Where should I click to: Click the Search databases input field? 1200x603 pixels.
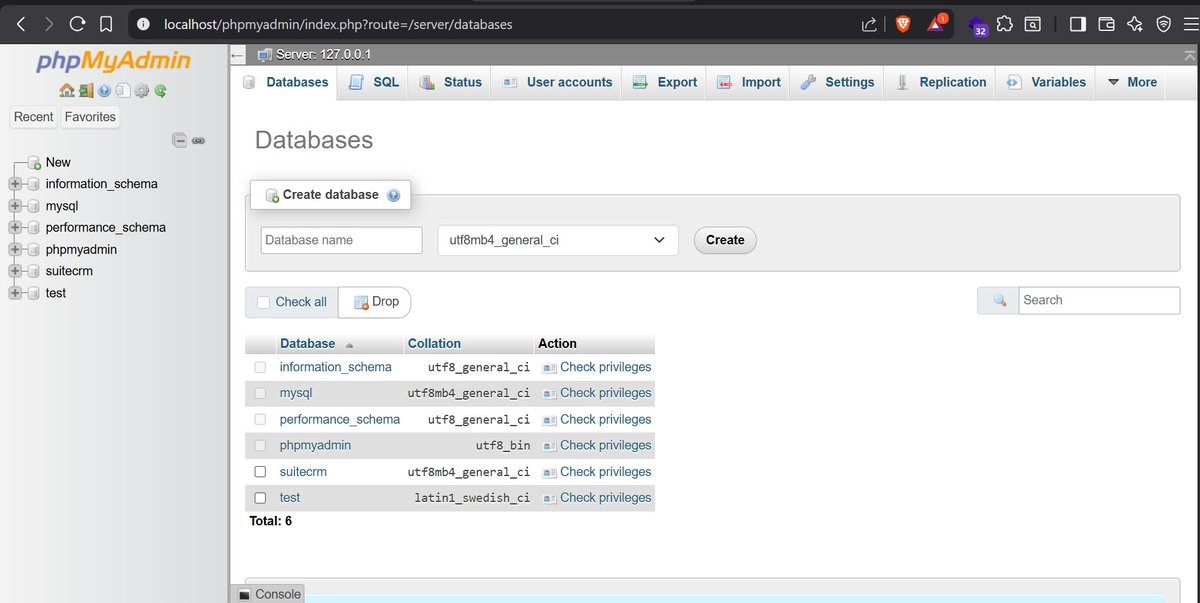coord(1100,300)
